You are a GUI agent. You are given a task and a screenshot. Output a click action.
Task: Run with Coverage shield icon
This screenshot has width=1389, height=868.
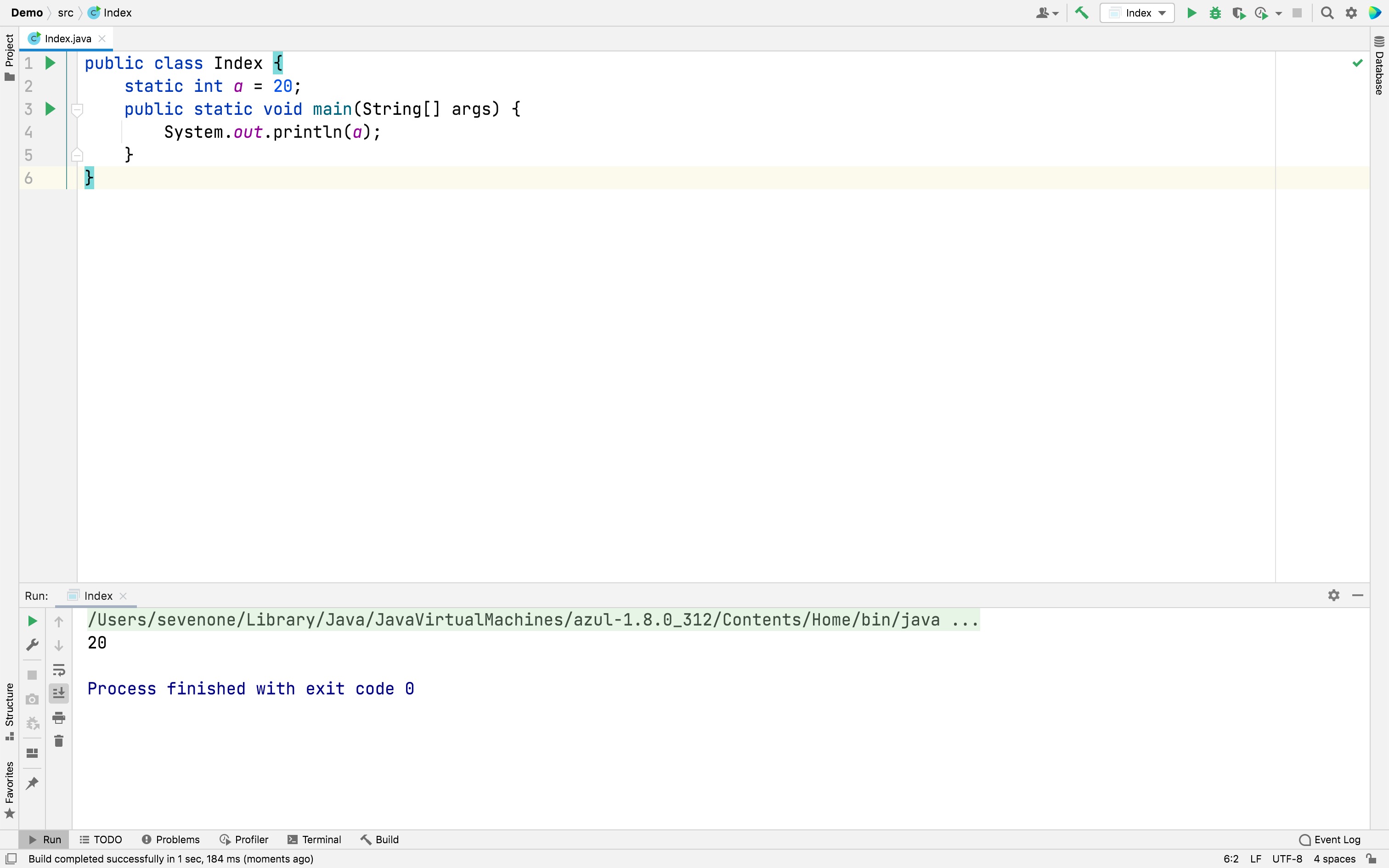coord(1239,13)
